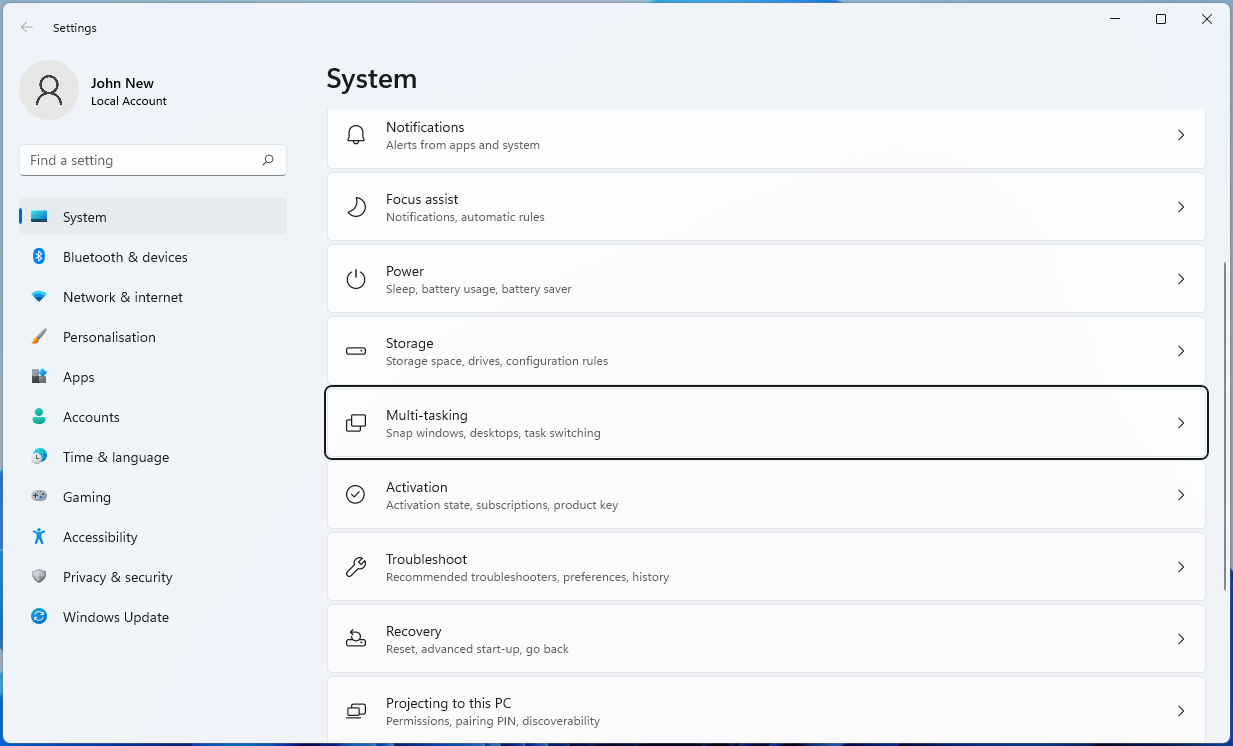
Task: Click the Privacy & security shield icon
Action: point(39,577)
